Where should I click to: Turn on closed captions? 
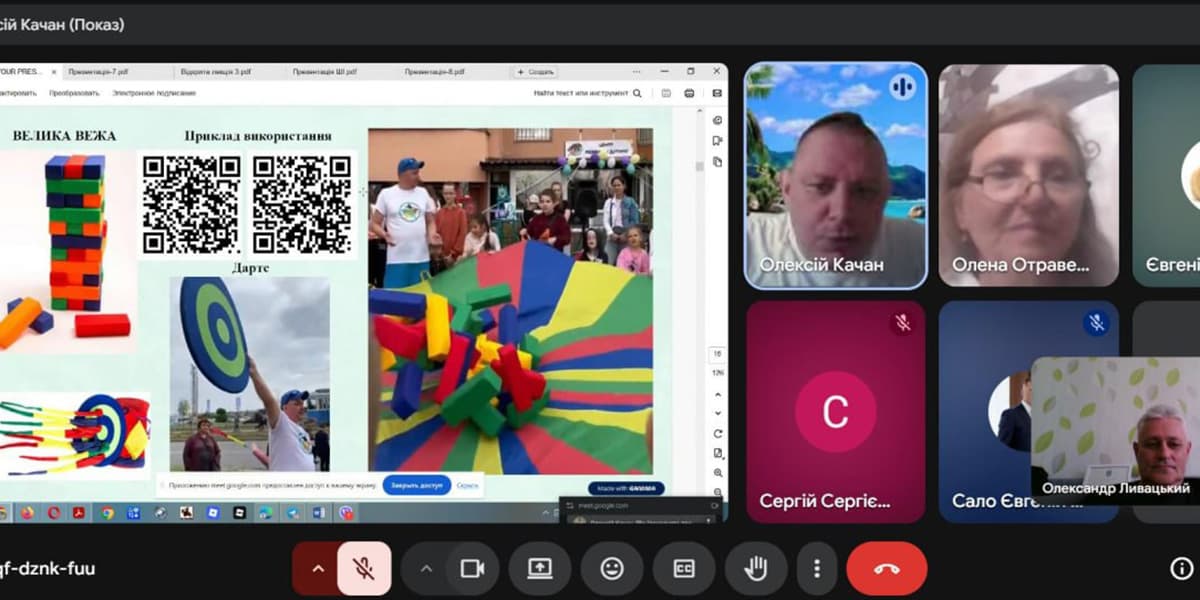tap(684, 568)
